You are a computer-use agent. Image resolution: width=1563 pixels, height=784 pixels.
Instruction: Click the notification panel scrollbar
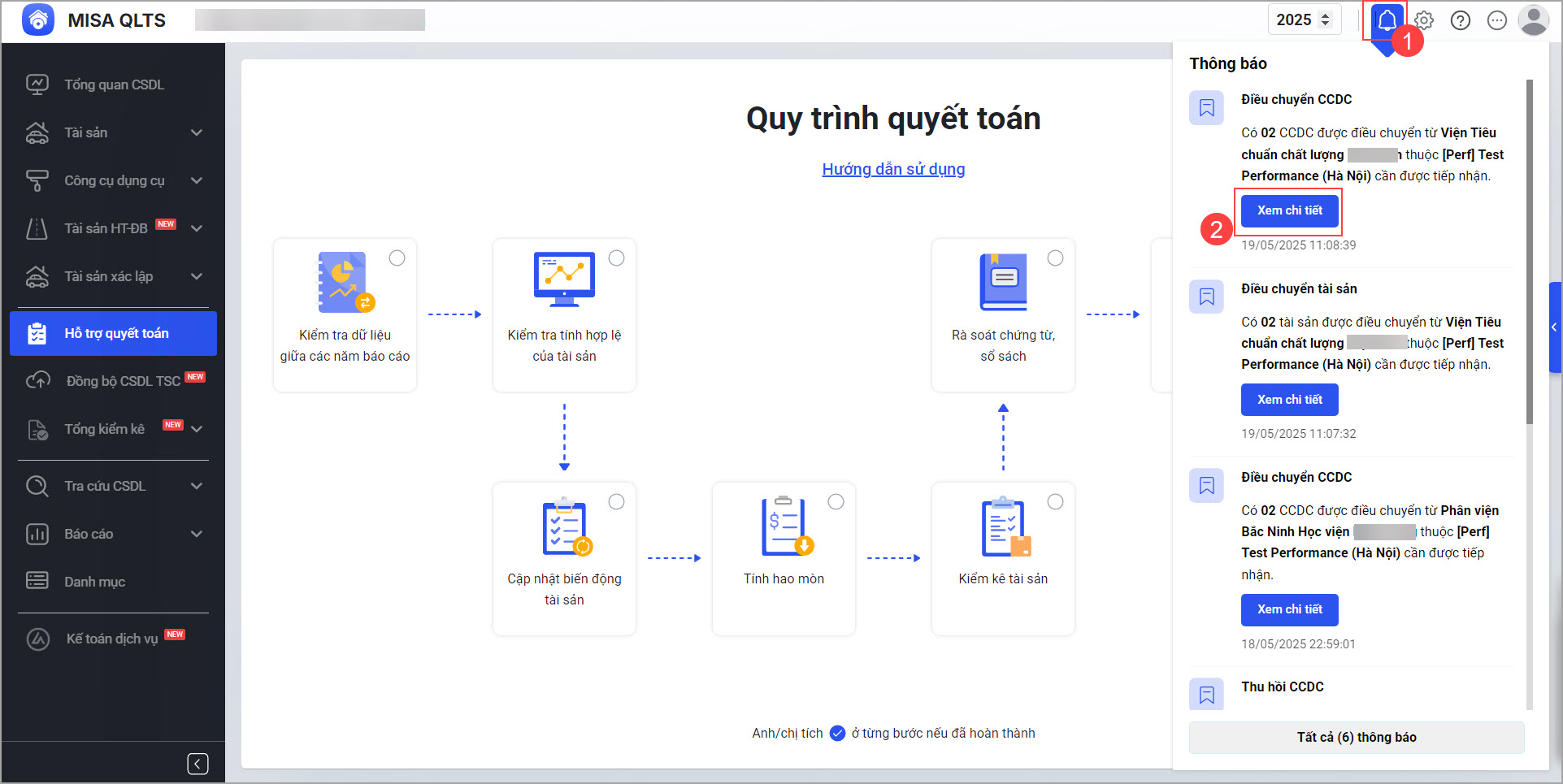[x=1529, y=252]
